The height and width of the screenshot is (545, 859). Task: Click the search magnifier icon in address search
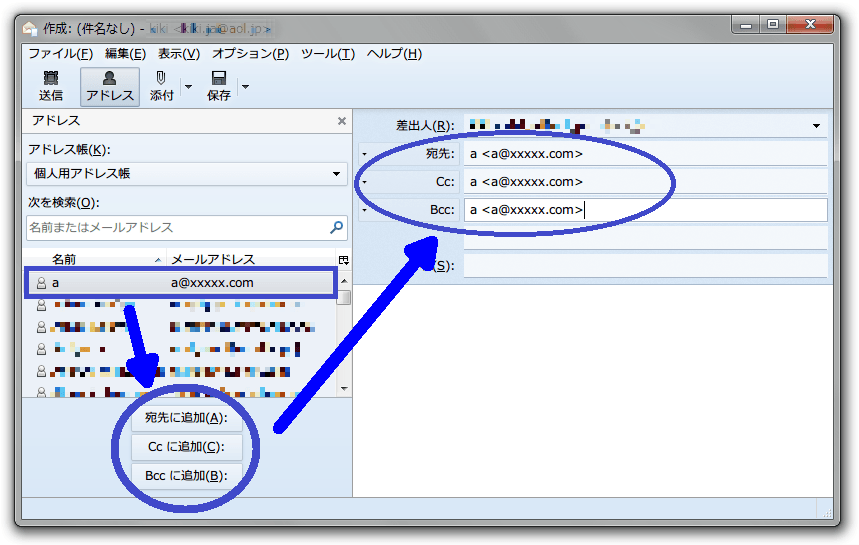click(x=336, y=227)
